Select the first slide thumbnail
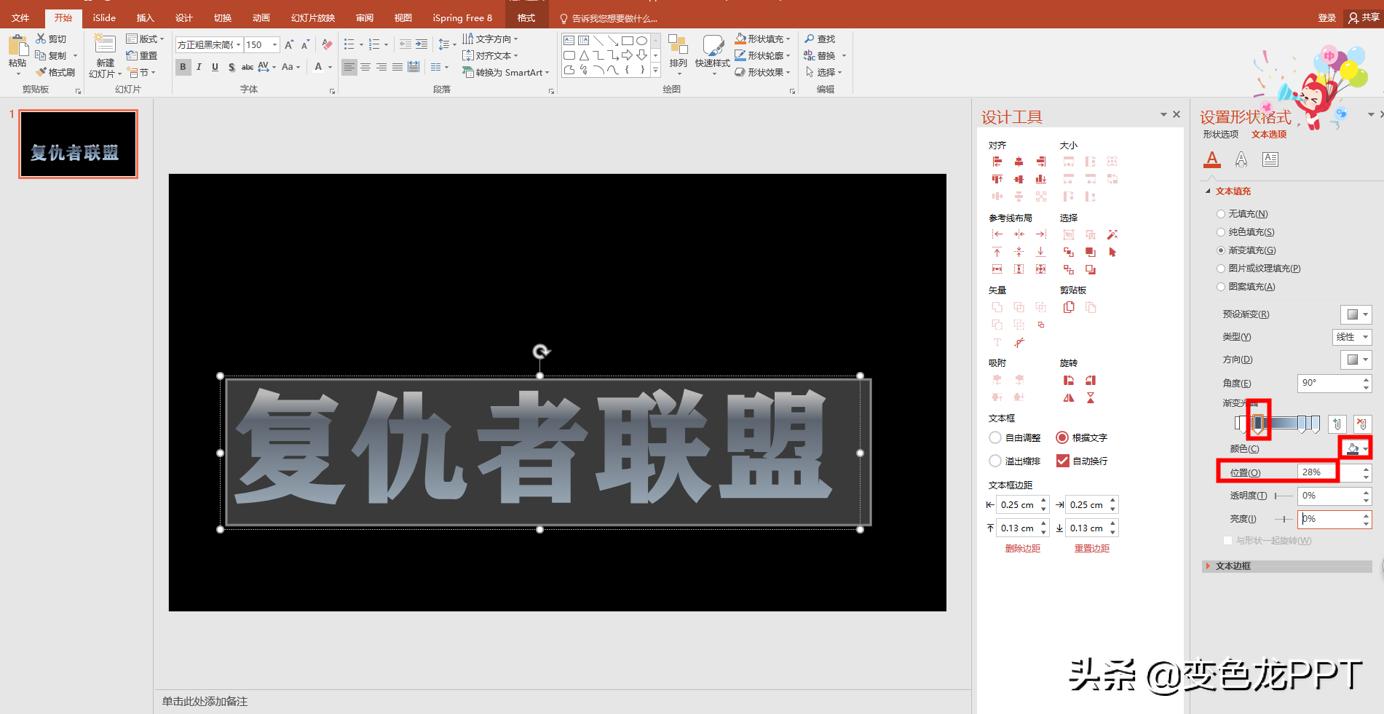This screenshot has height=714, width=1384. click(78, 143)
